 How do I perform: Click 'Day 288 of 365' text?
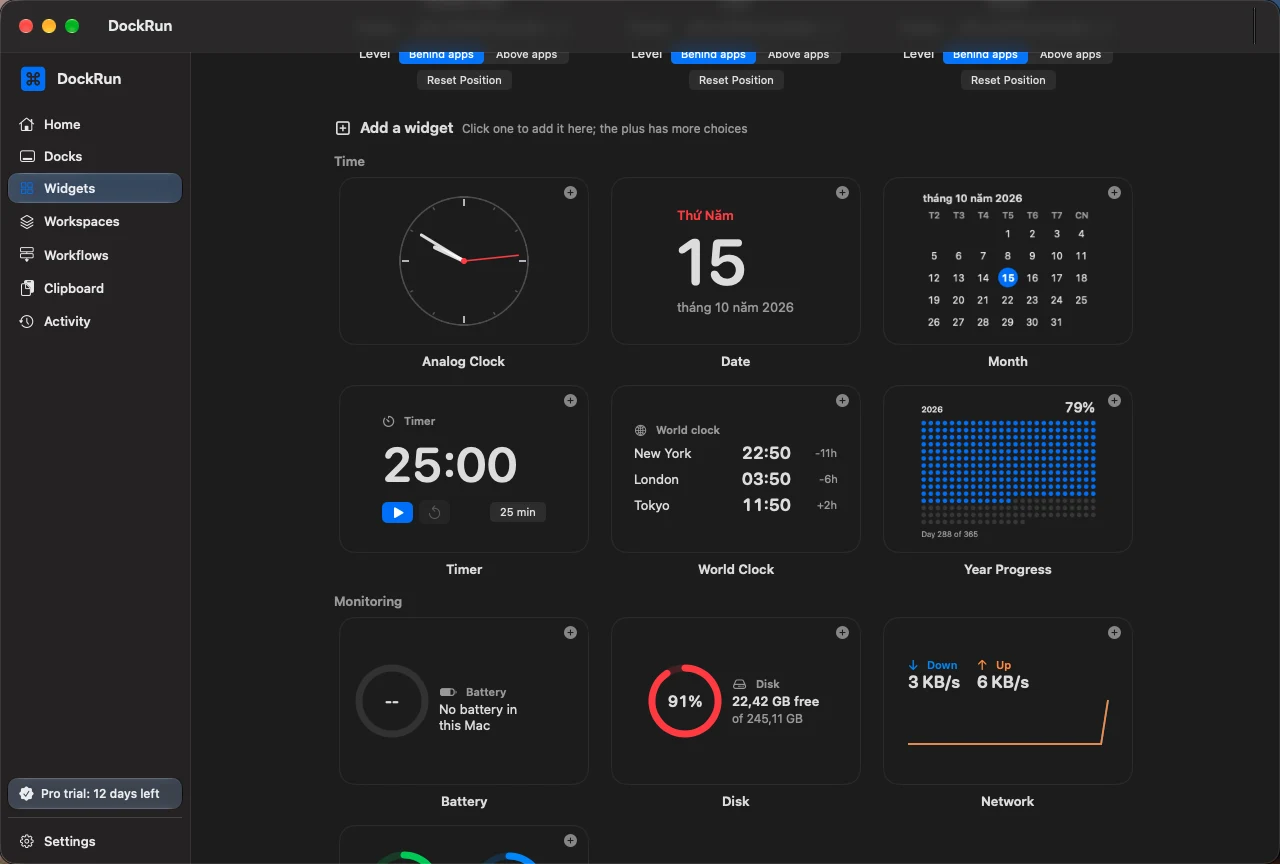click(949, 534)
